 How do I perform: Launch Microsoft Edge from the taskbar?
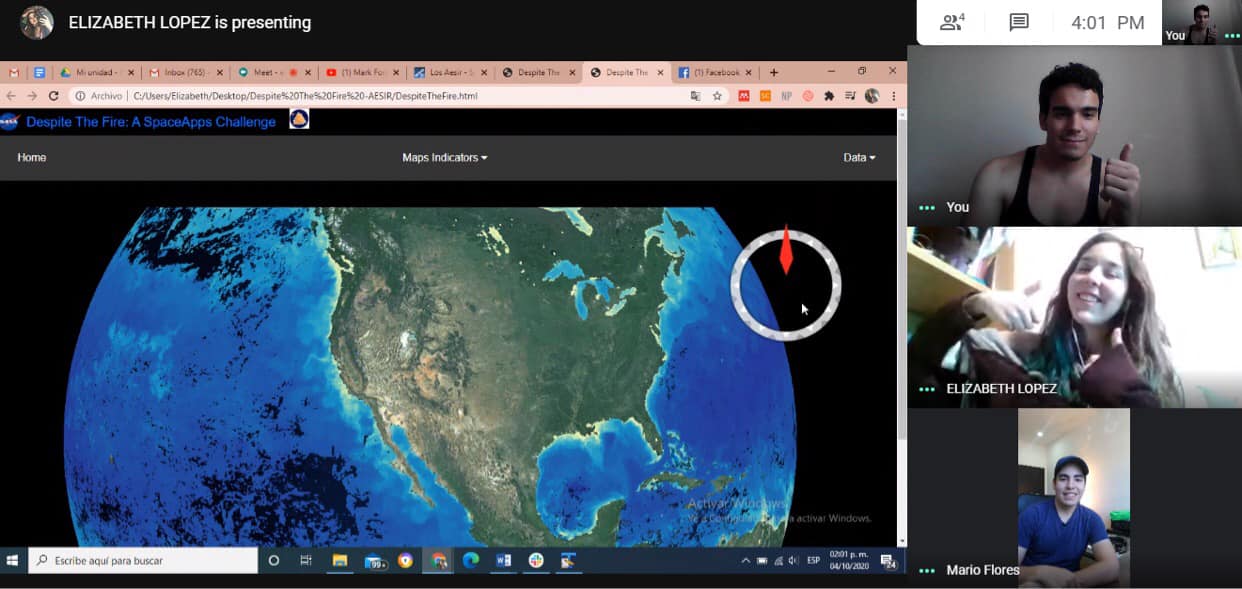[471, 561]
